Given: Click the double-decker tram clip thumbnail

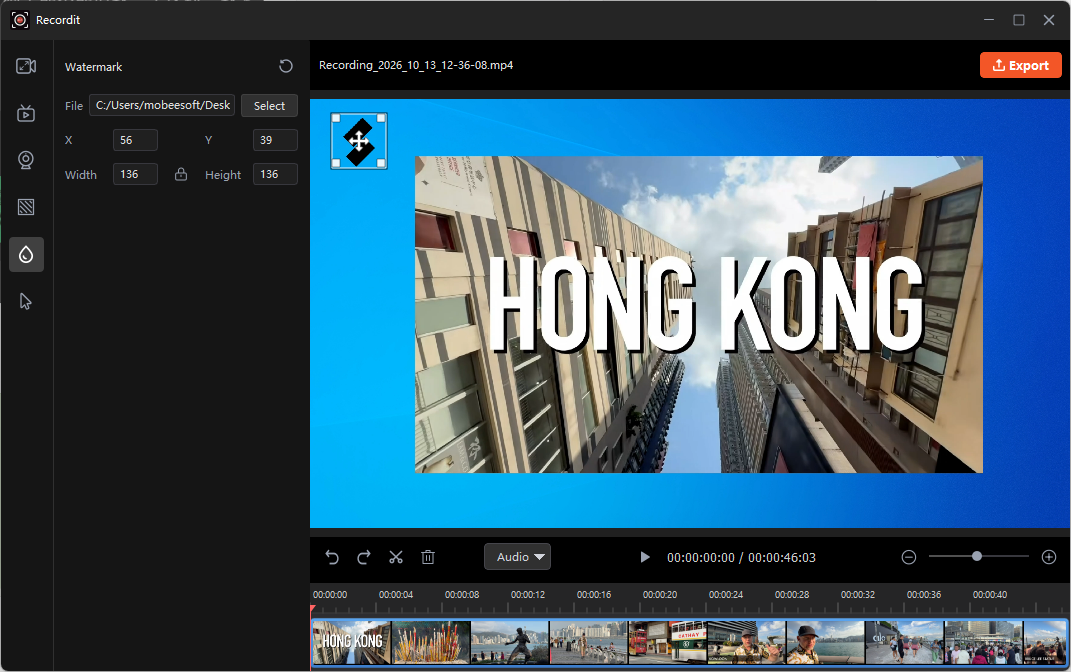Looking at the screenshot, I should [x=668, y=642].
